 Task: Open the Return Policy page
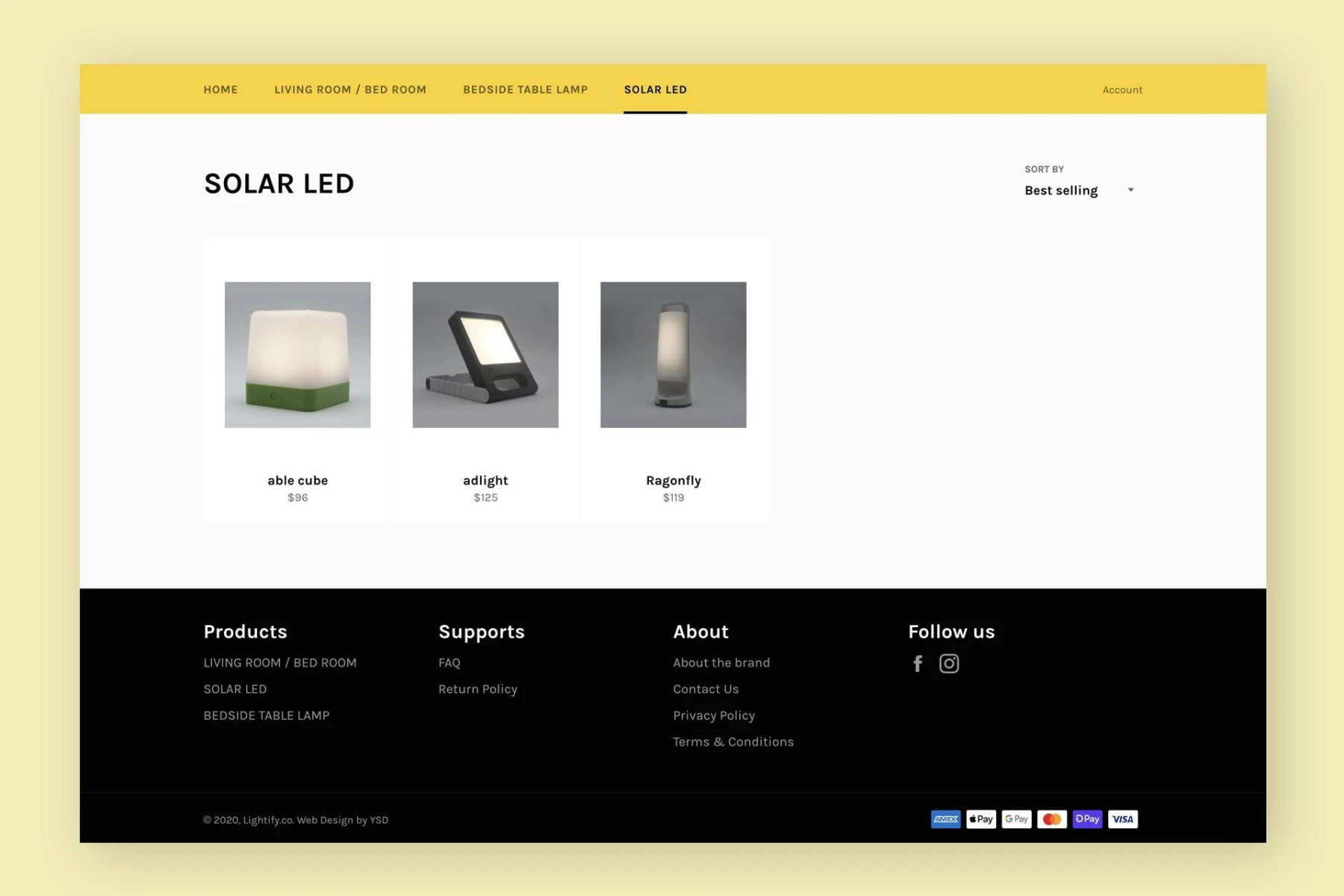coord(478,688)
